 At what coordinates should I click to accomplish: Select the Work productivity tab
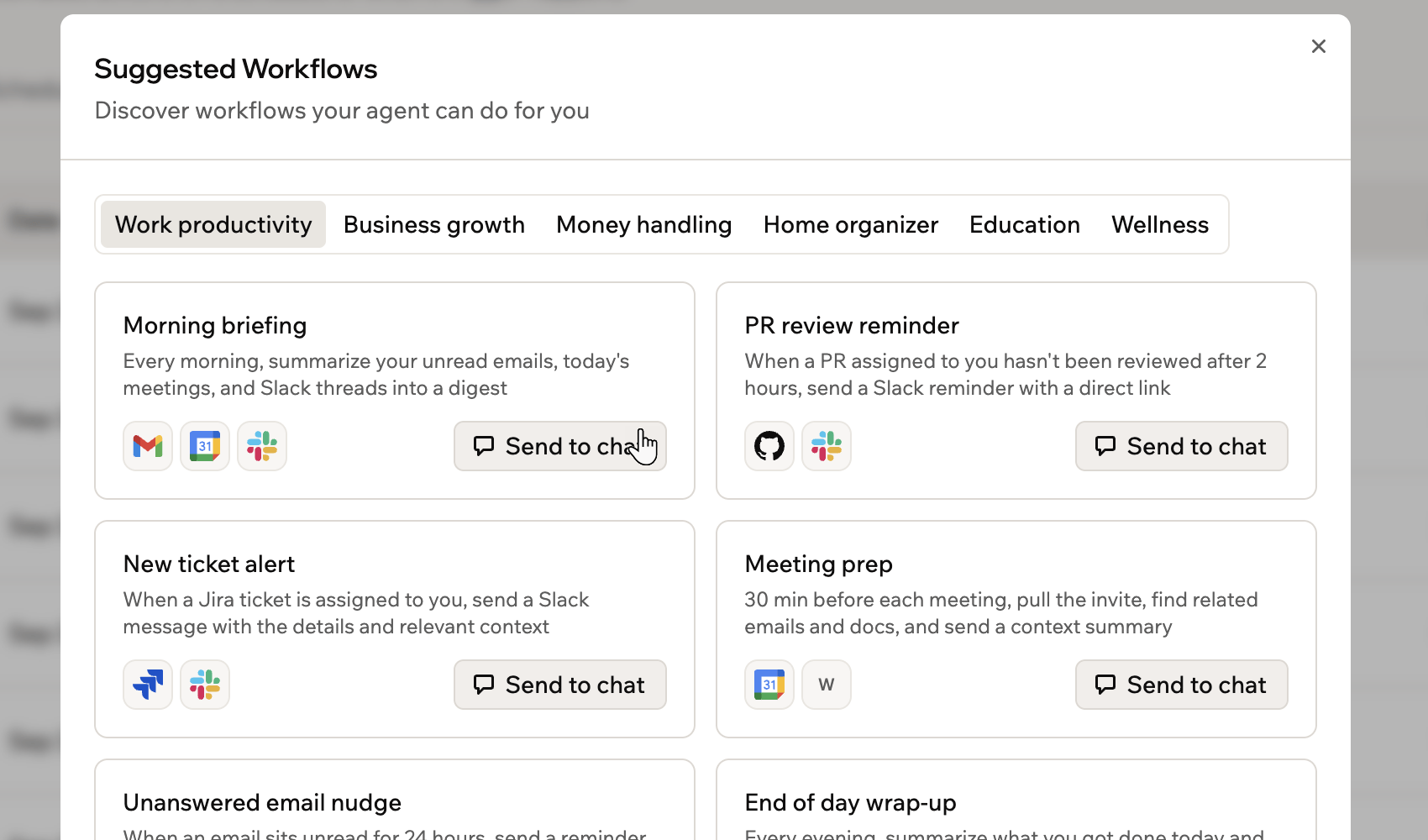click(213, 224)
